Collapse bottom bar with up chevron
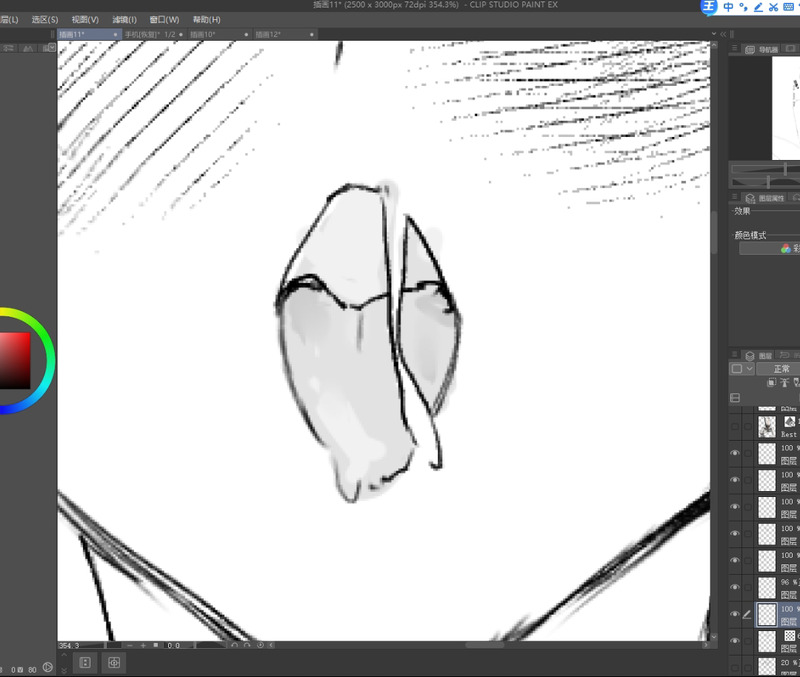 point(64,655)
